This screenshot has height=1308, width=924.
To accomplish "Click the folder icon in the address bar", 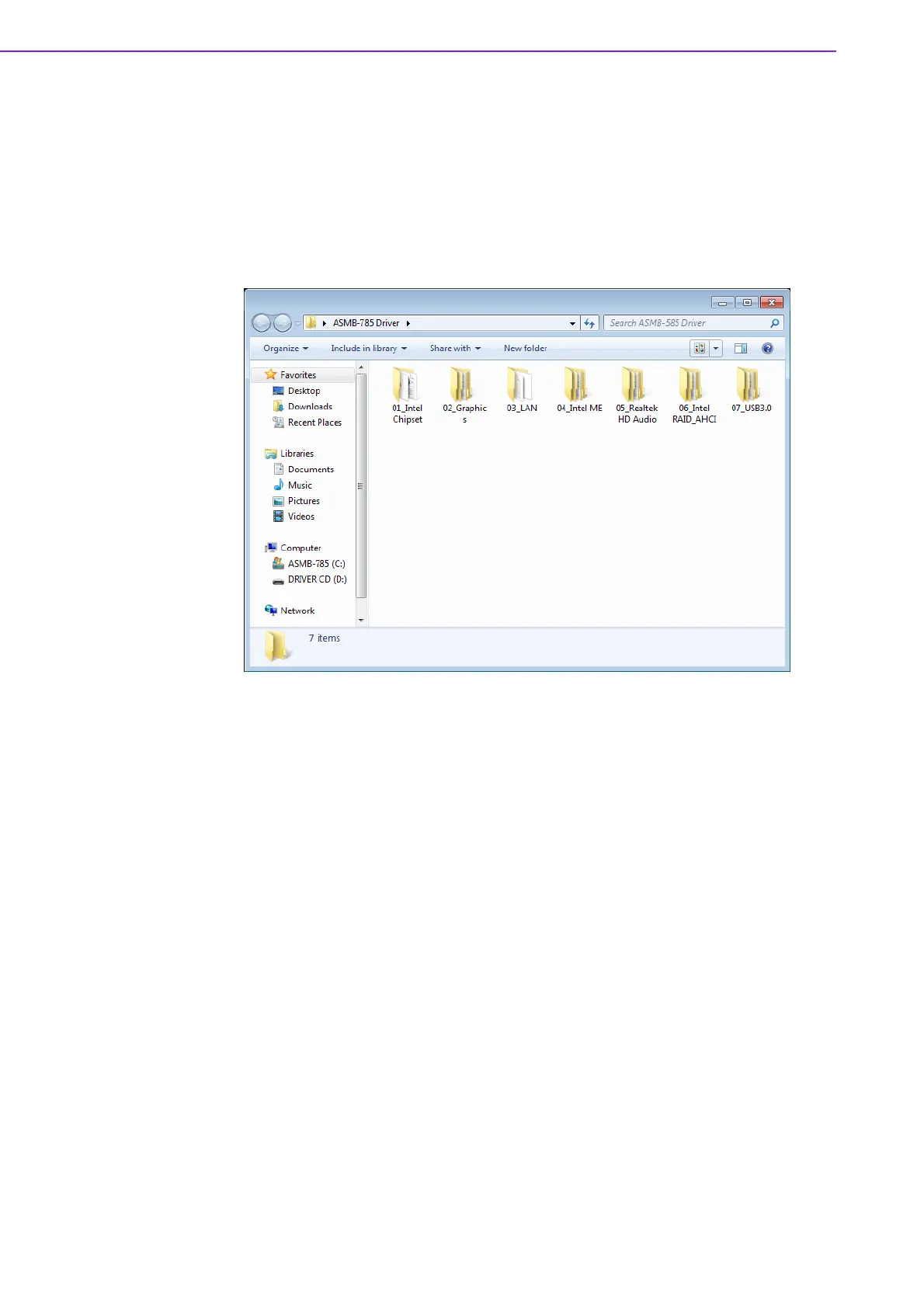I will coord(311,323).
